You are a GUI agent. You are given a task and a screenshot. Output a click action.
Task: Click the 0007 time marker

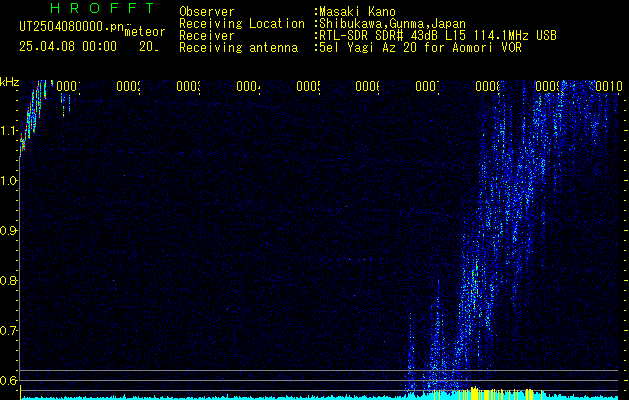[x=428, y=86]
